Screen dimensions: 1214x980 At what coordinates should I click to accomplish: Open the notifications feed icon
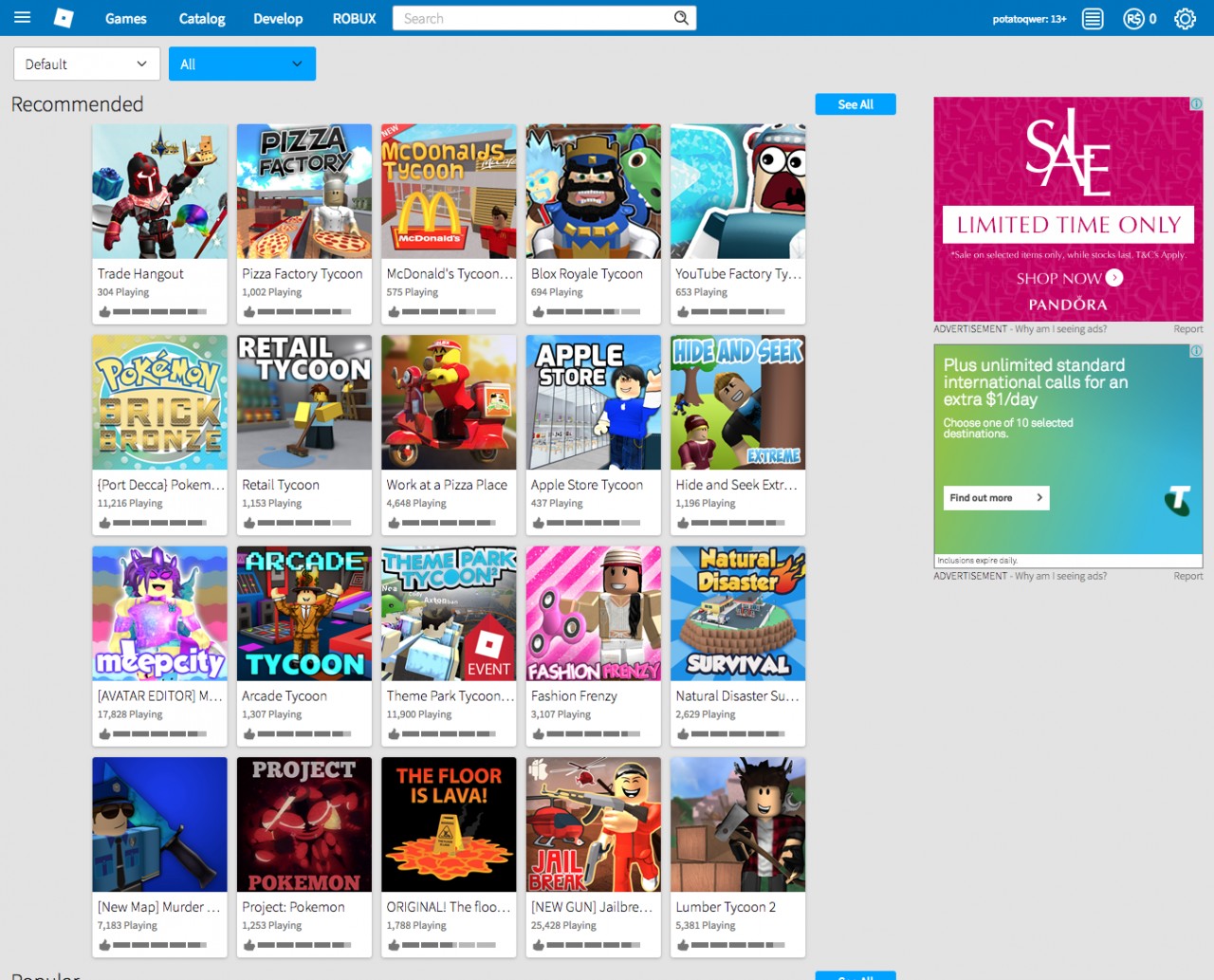coord(1093,18)
